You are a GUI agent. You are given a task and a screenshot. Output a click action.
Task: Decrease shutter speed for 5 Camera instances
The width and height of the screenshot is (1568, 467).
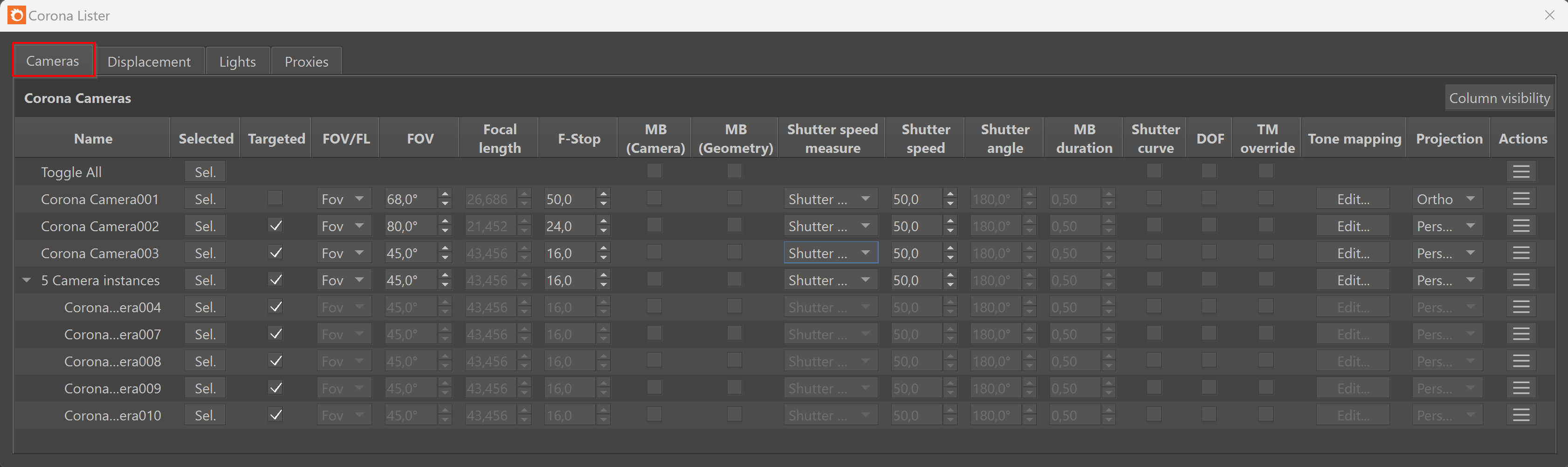click(950, 285)
